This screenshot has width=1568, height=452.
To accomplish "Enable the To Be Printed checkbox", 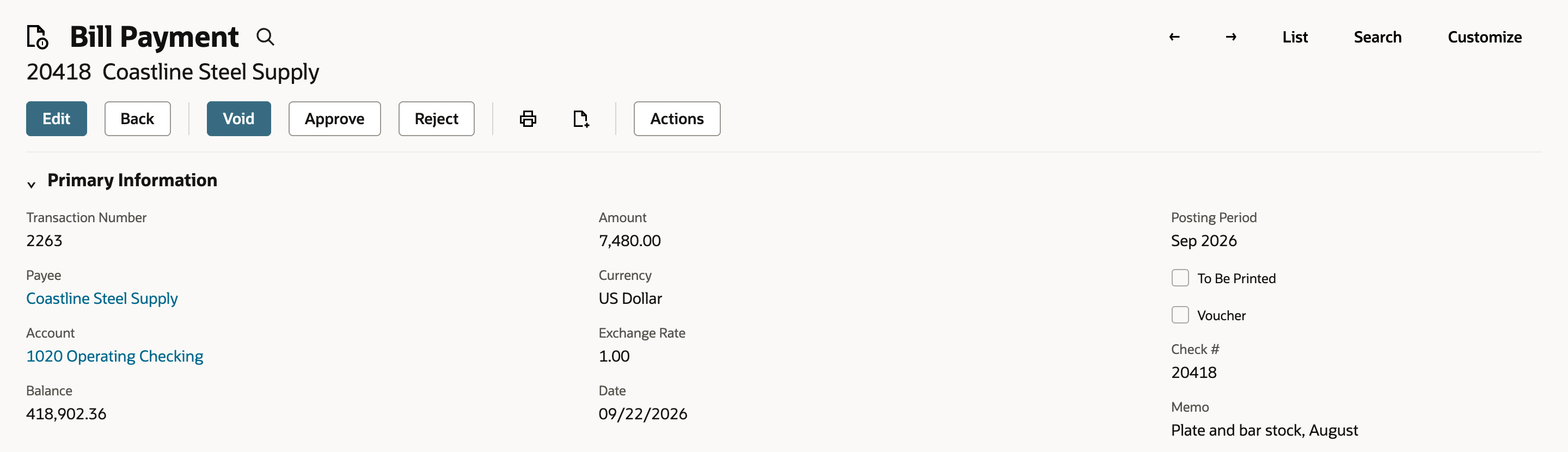I will 1180,278.
